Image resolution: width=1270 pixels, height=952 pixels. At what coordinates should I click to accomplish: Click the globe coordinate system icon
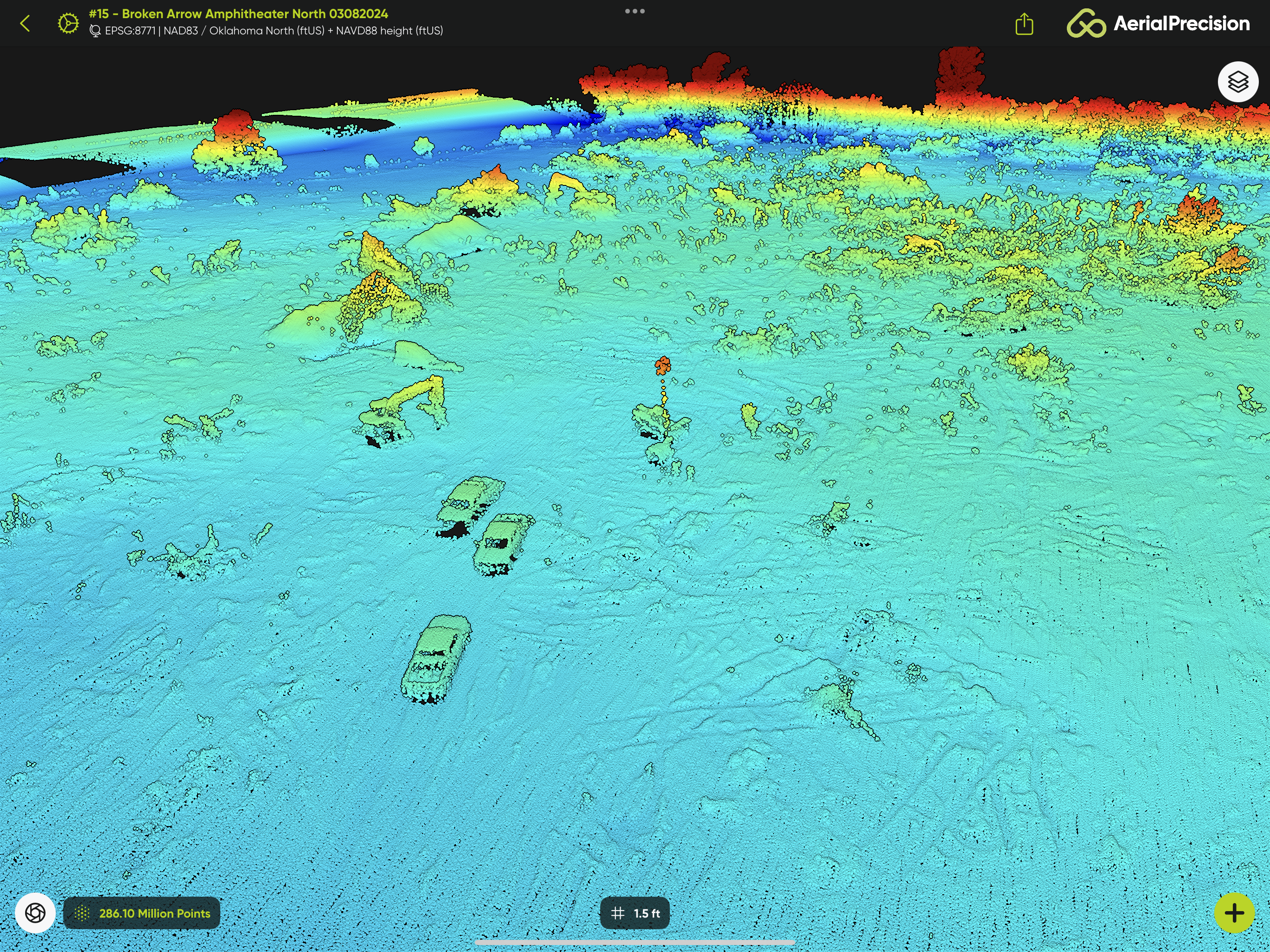tap(95, 31)
